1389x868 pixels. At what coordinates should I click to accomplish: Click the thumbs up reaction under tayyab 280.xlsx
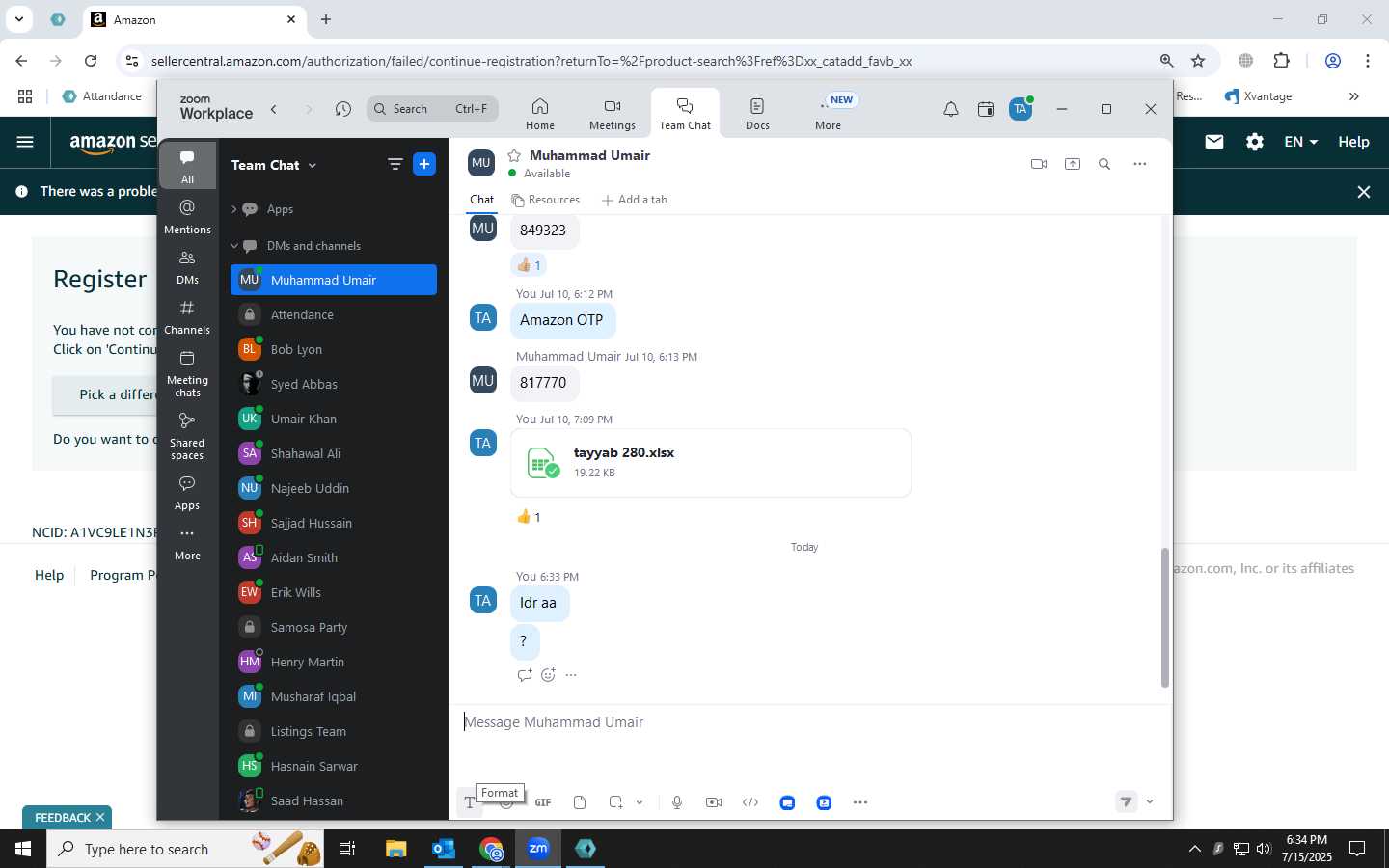529,517
